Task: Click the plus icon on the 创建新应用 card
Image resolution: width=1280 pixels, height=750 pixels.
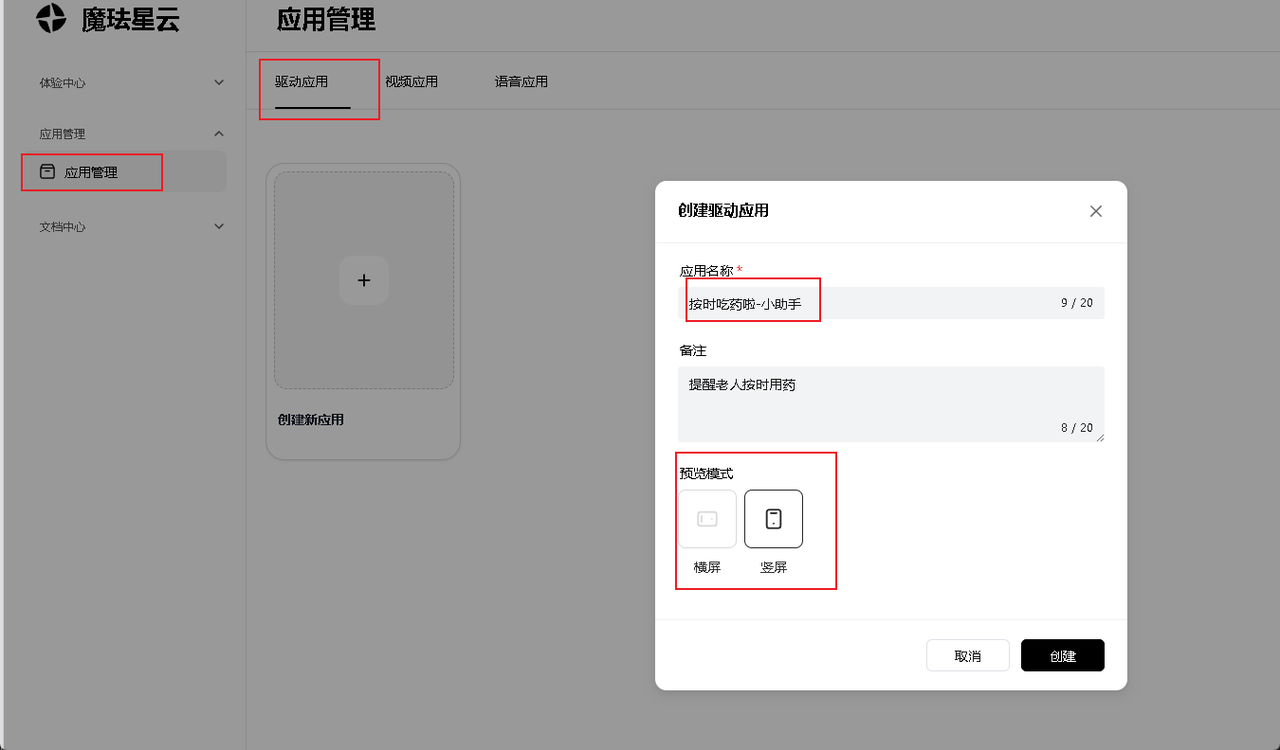Action: [x=363, y=280]
